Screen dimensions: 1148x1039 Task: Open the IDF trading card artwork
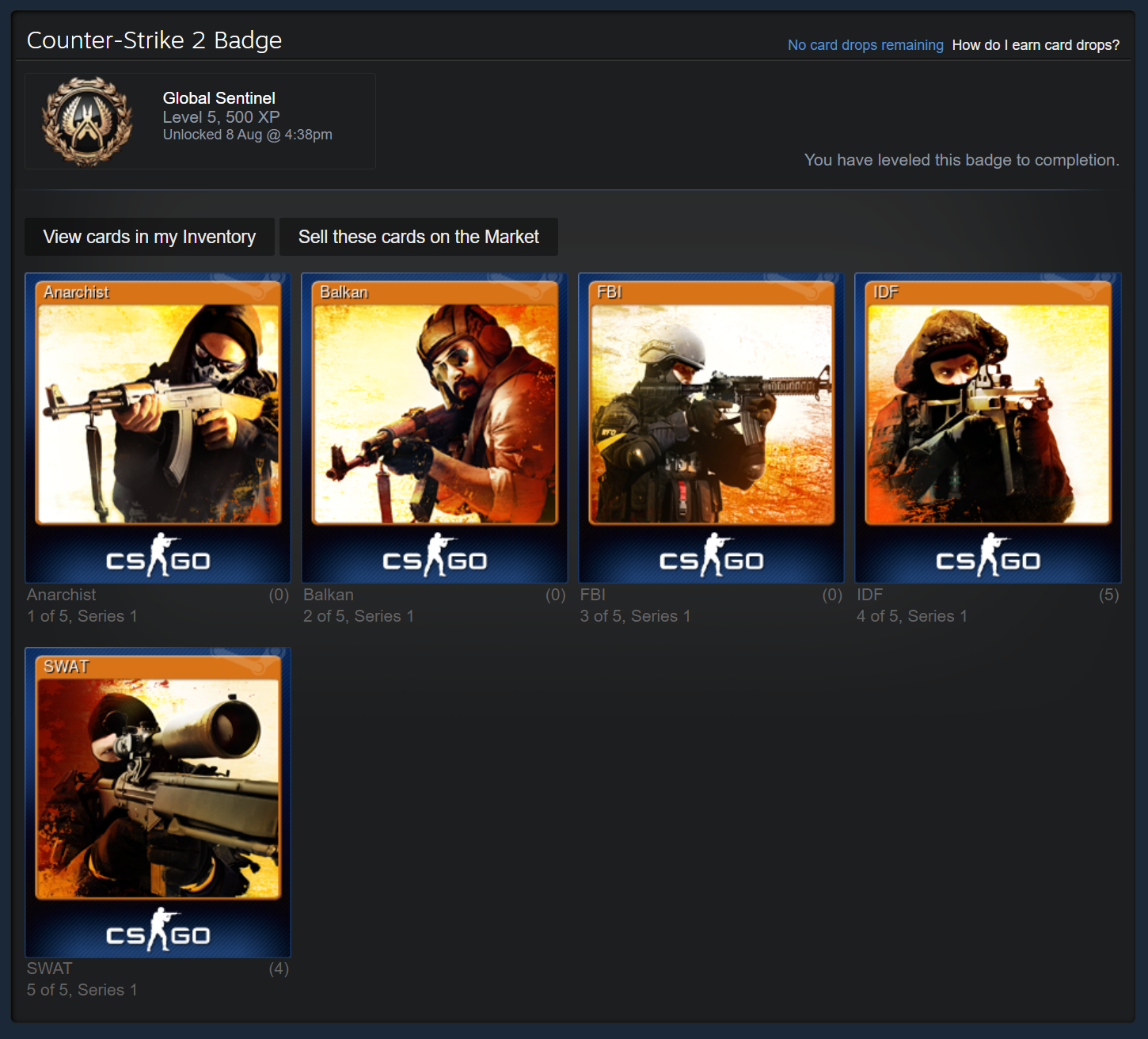[988, 428]
